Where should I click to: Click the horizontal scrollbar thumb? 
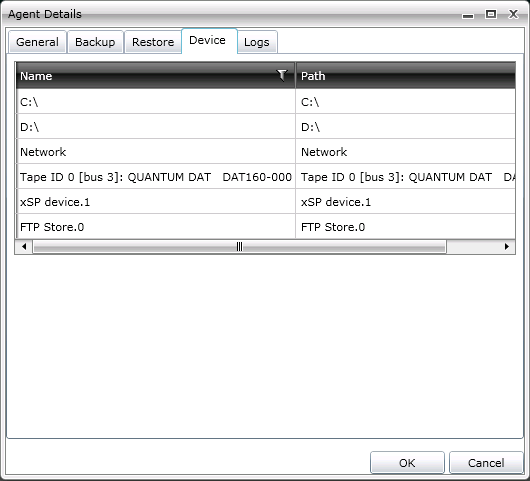(x=239, y=247)
